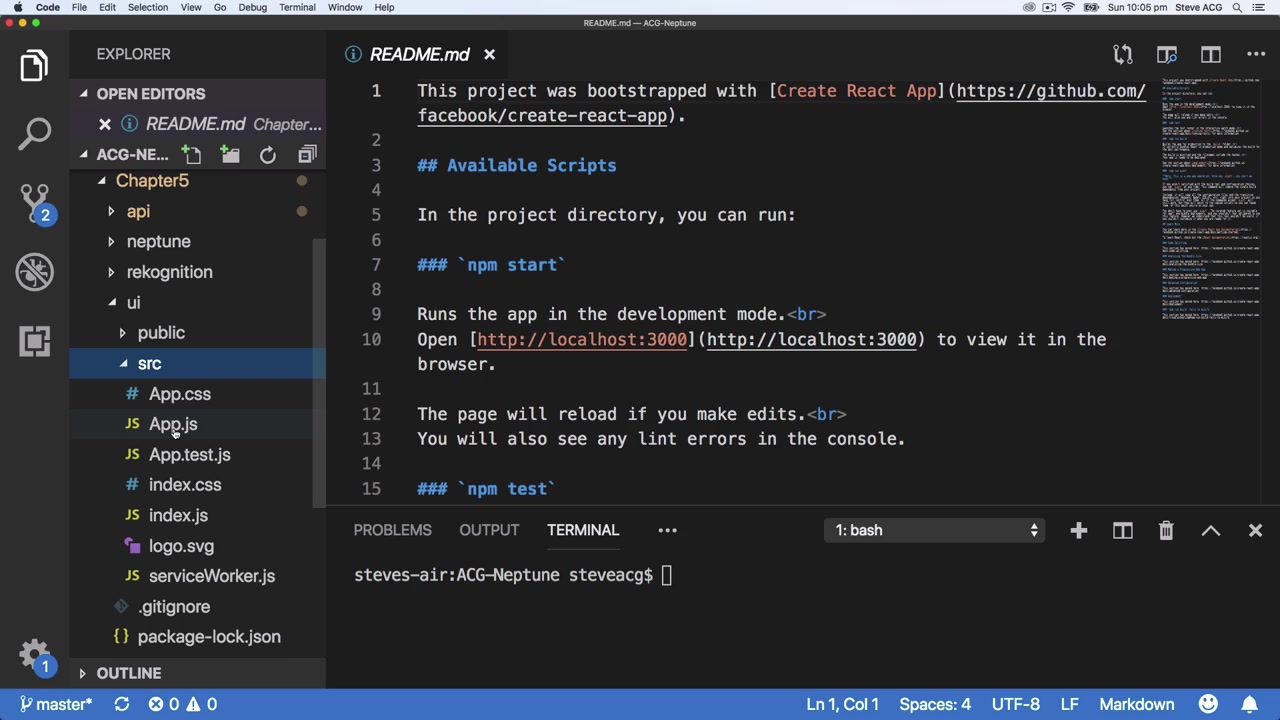Split the editor to the side
The height and width of the screenshot is (720, 1280).
click(1211, 55)
